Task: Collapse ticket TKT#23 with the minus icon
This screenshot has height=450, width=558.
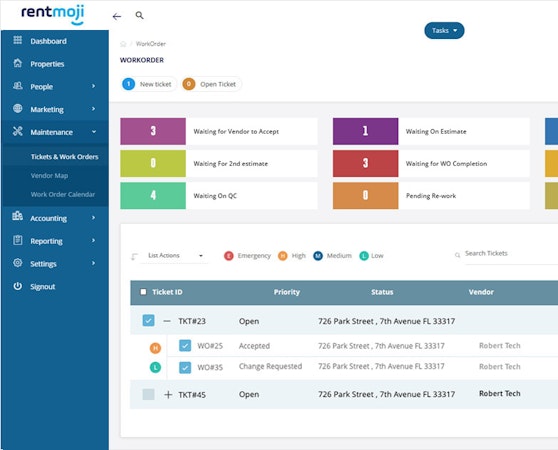Action: click(167, 321)
